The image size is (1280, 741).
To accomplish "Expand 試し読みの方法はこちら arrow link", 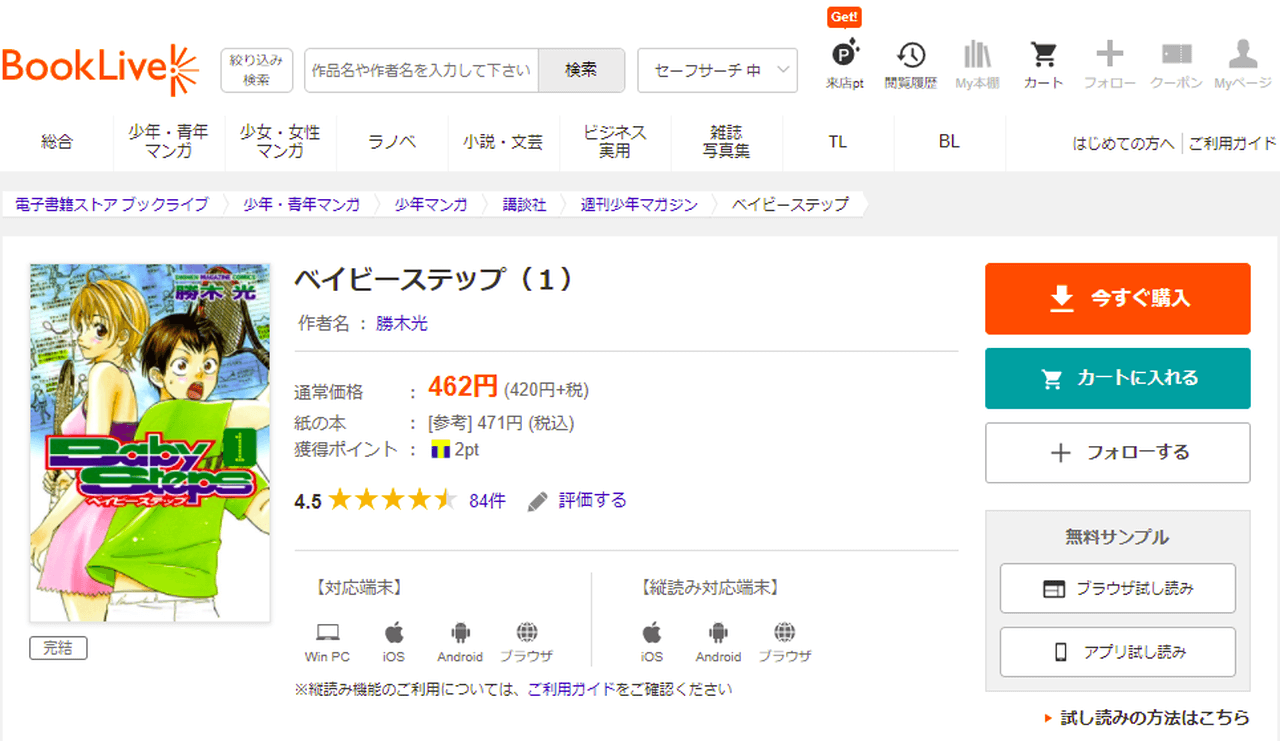I will tap(1147, 718).
